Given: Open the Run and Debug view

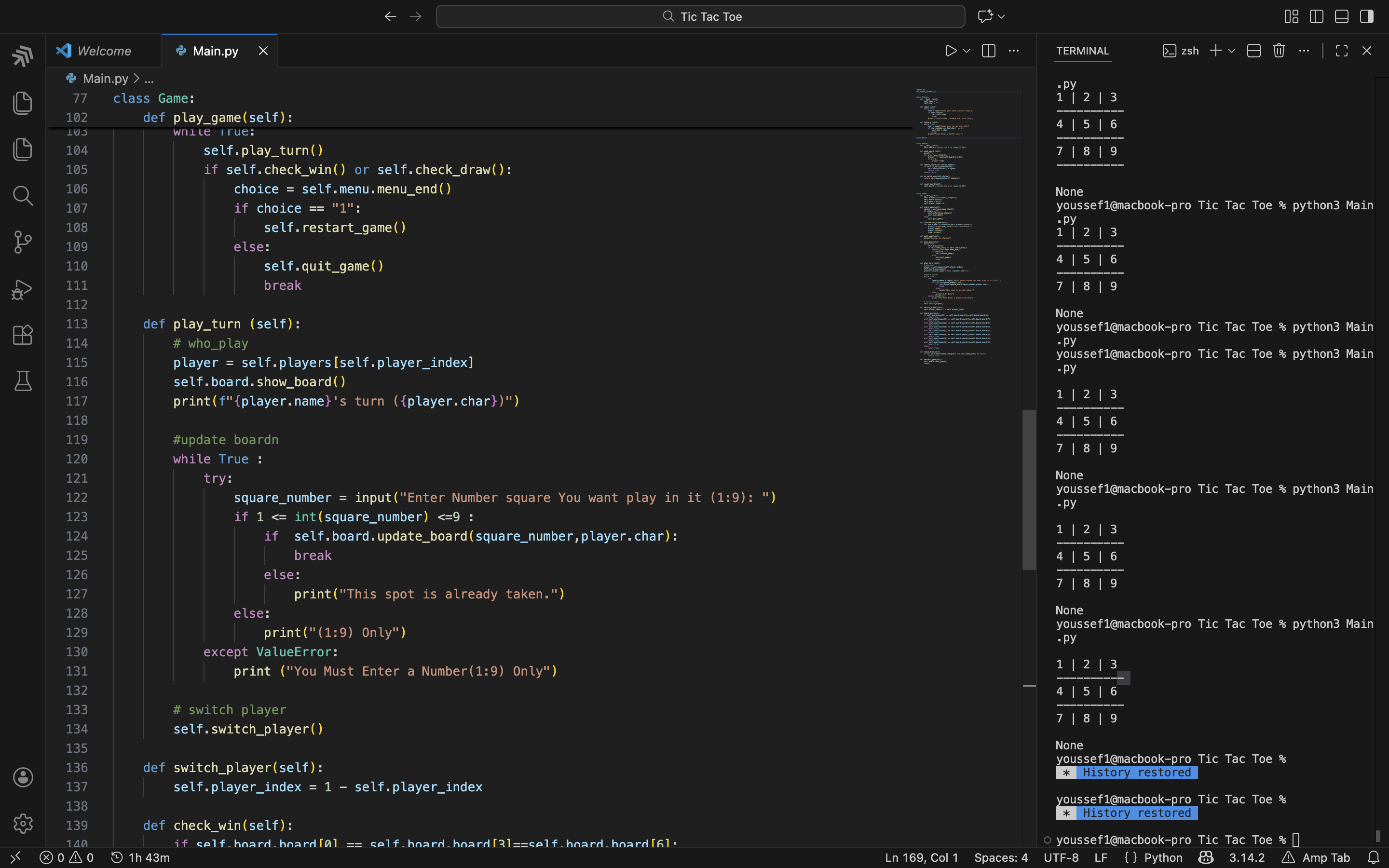Looking at the screenshot, I should point(22,289).
